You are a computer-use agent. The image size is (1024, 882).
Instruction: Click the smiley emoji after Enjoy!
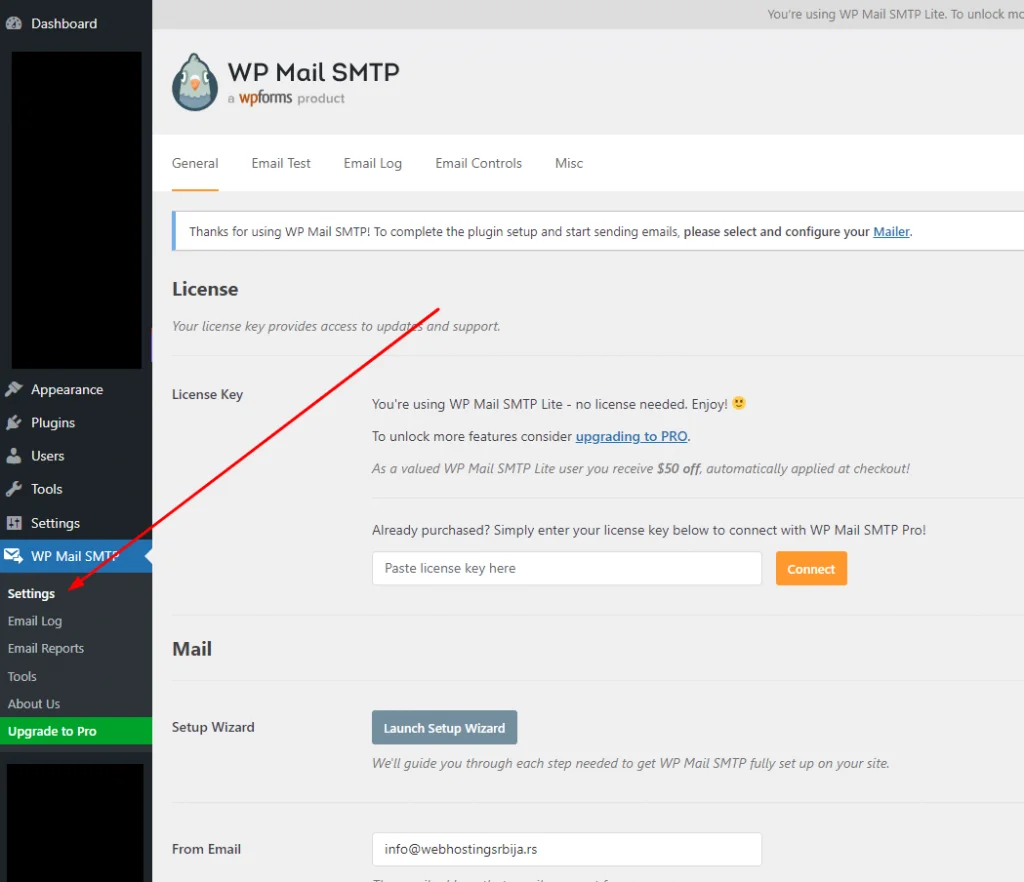click(739, 403)
